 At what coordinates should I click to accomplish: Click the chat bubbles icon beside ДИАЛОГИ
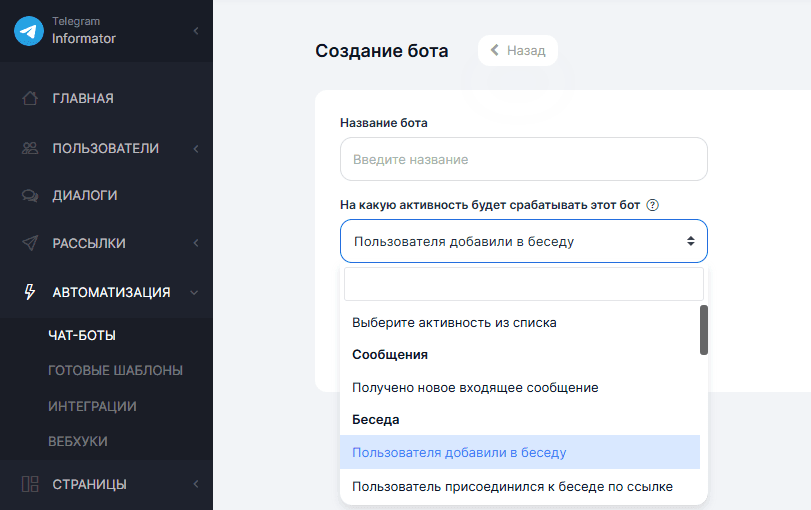(x=30, y=196)
